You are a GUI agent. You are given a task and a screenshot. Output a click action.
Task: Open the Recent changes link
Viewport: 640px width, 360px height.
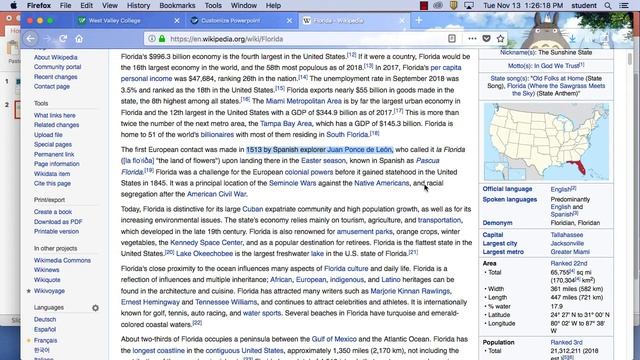pyautogui.click(x=56, y=77)
